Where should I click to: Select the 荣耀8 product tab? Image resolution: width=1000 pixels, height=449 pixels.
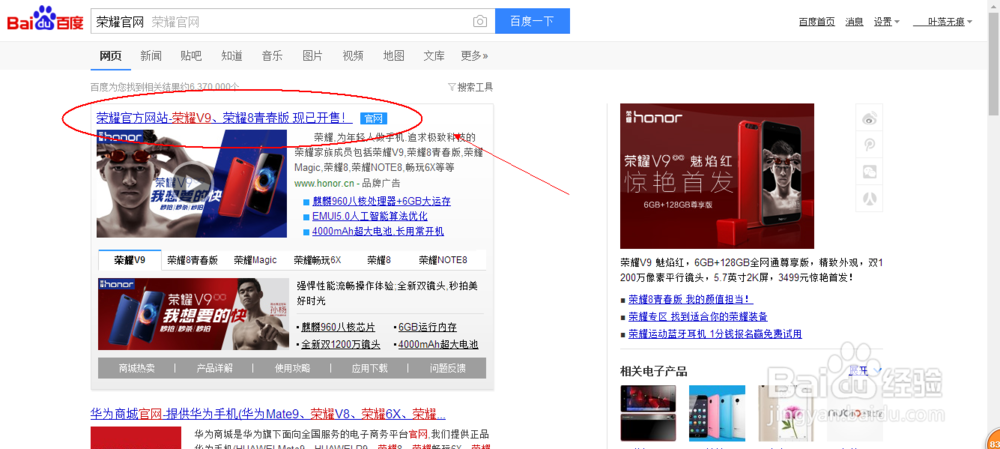click(379, 260)
